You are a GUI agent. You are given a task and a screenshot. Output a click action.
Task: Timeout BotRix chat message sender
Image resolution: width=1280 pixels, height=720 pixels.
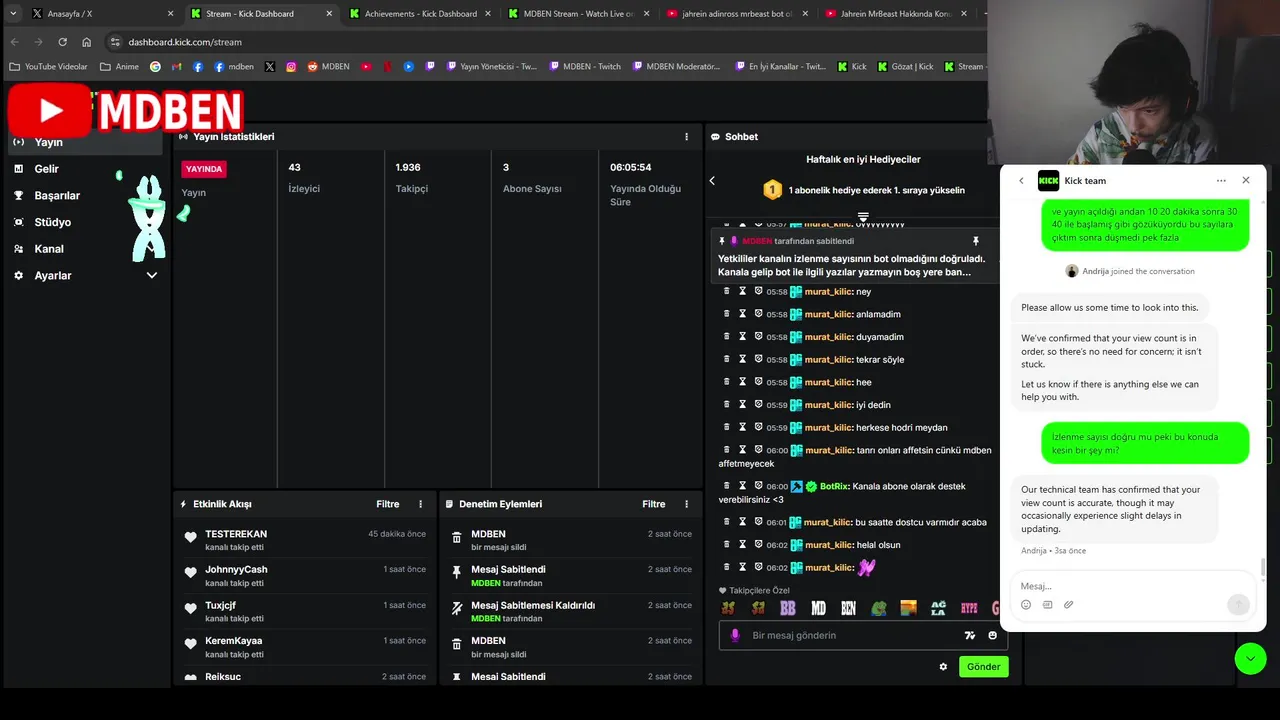click(742, 486)
